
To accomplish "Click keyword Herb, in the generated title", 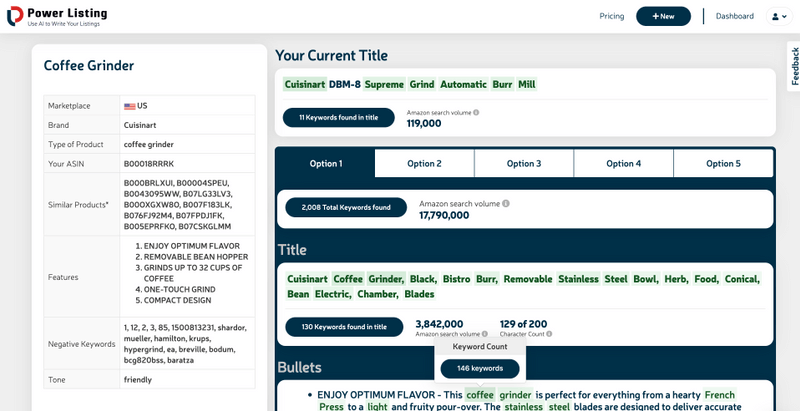I will pos(676,279).
